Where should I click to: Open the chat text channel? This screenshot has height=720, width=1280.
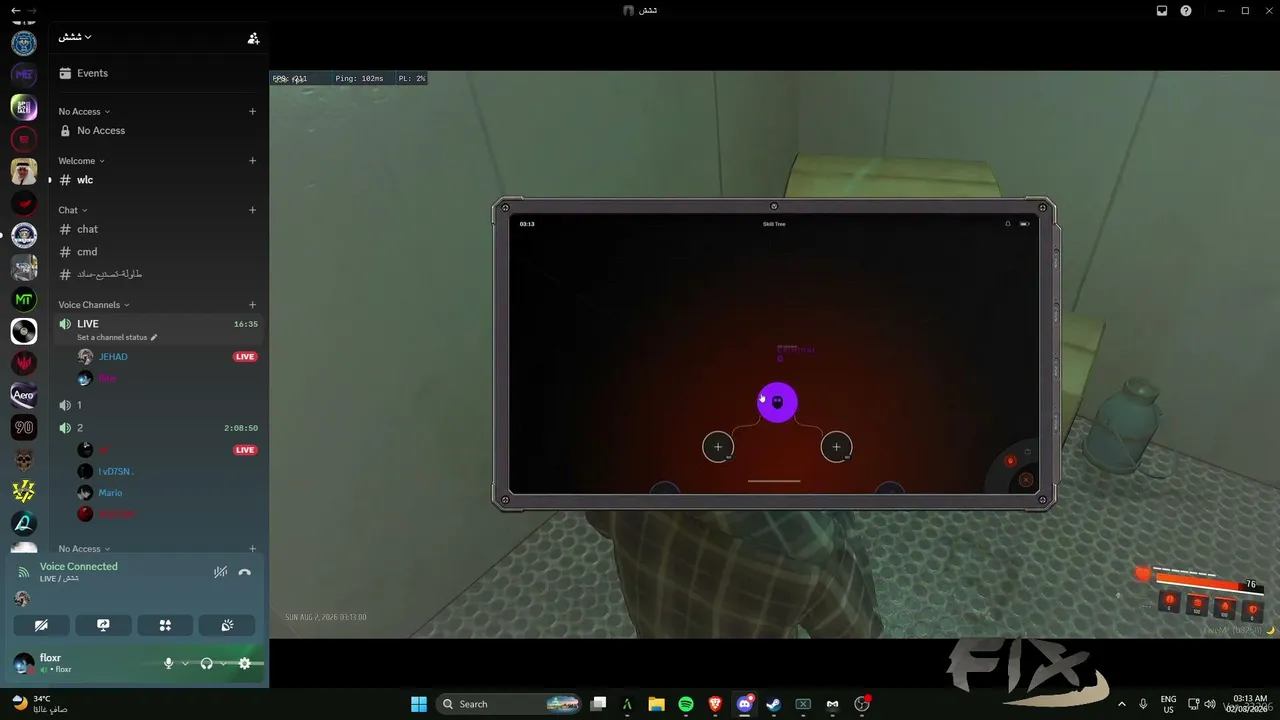tap(158, 229)
